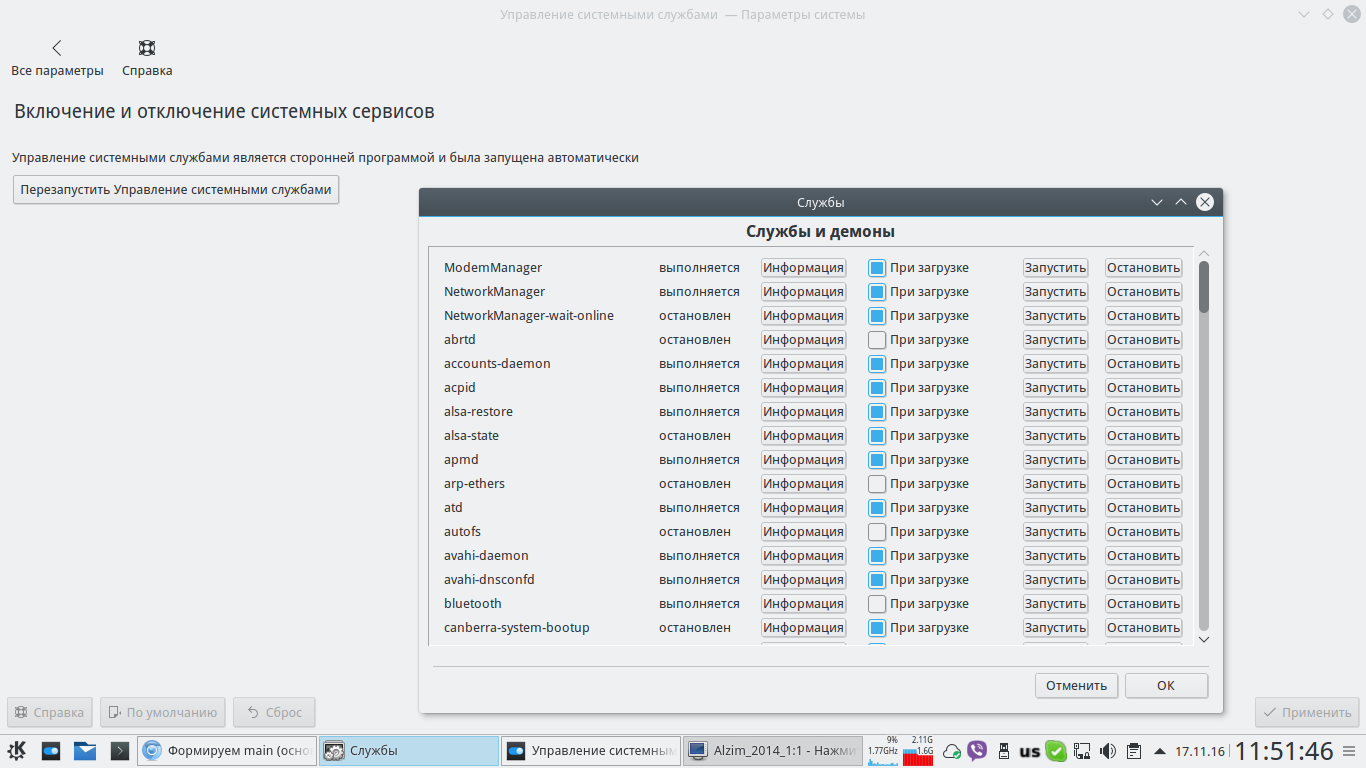Enable При загрузке for bluetooth
This screenshot has height=768, width=1366.
pos(877,604)
